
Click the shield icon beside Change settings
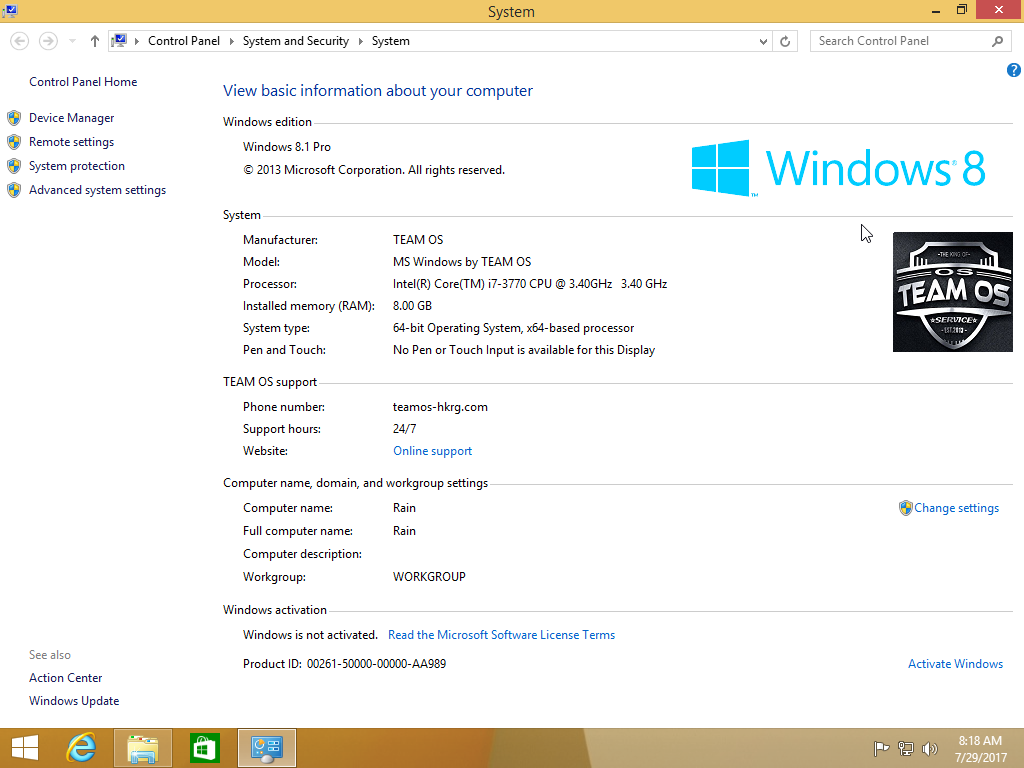tap(905, 508)
